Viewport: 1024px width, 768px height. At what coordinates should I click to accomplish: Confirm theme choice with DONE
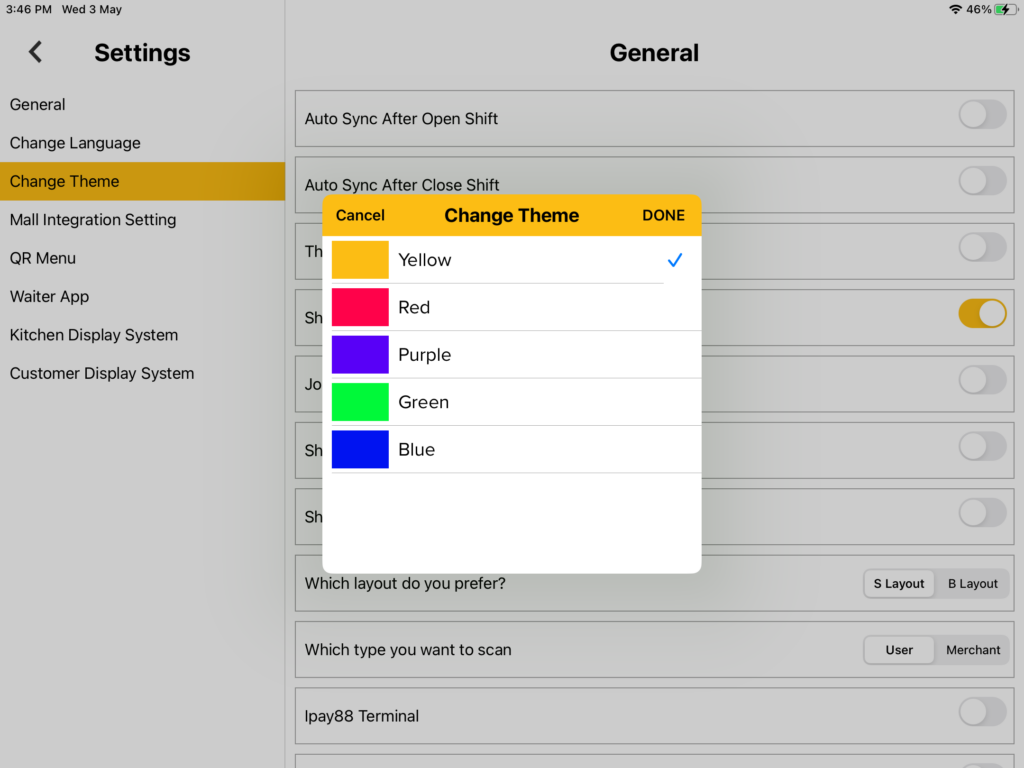click(x=663, y=215)
